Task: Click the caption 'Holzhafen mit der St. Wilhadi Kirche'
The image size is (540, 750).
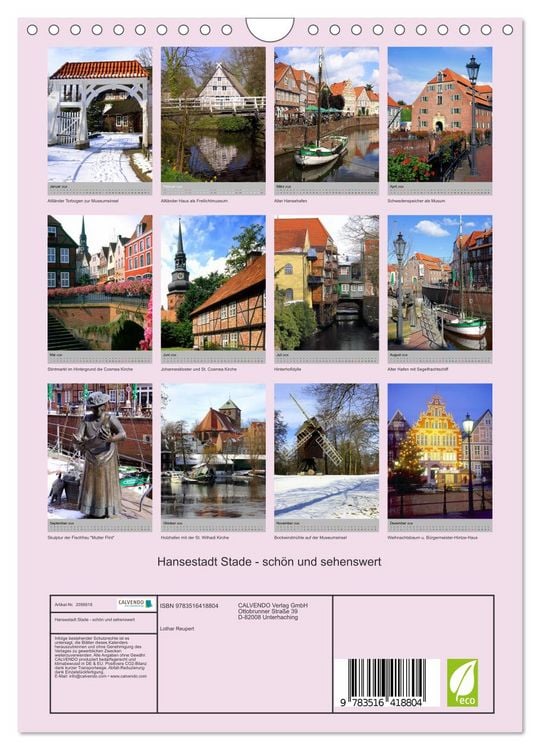Action: (195, 538)
